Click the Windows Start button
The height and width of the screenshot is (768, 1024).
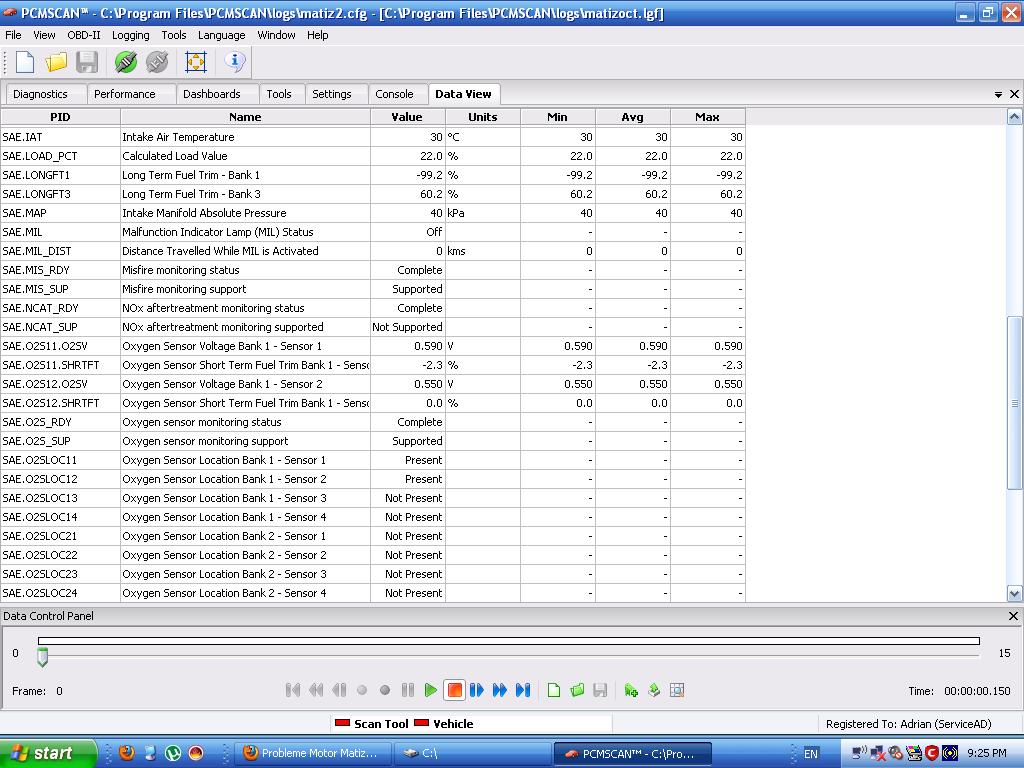click(48, 753)
